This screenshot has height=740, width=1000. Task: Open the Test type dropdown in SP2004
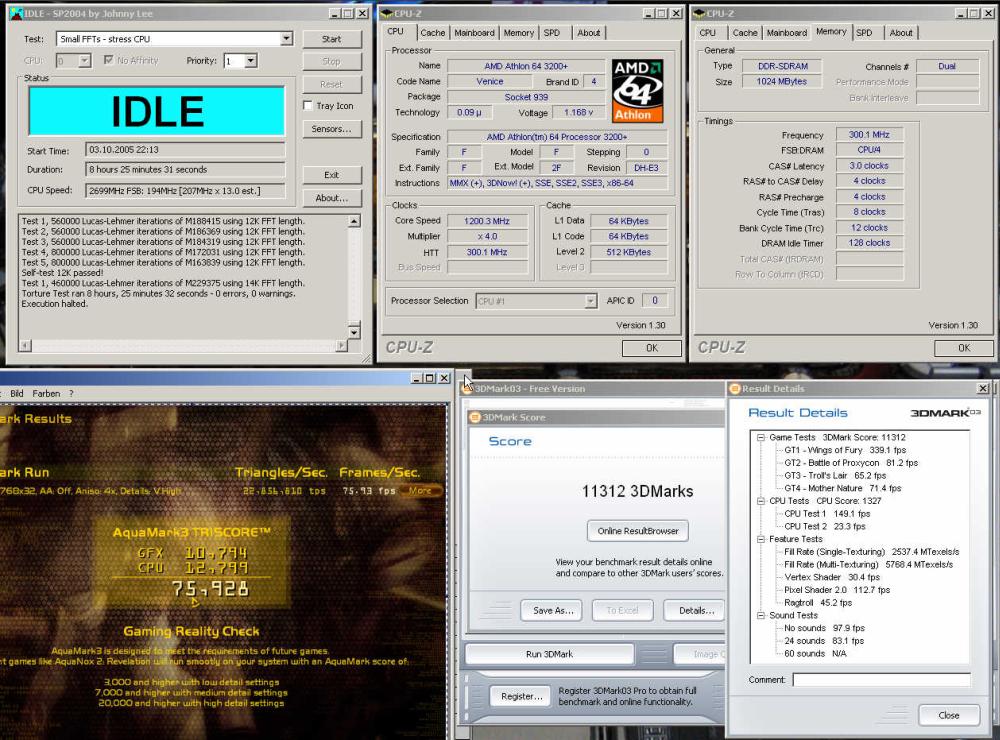[x=286, y=39]
